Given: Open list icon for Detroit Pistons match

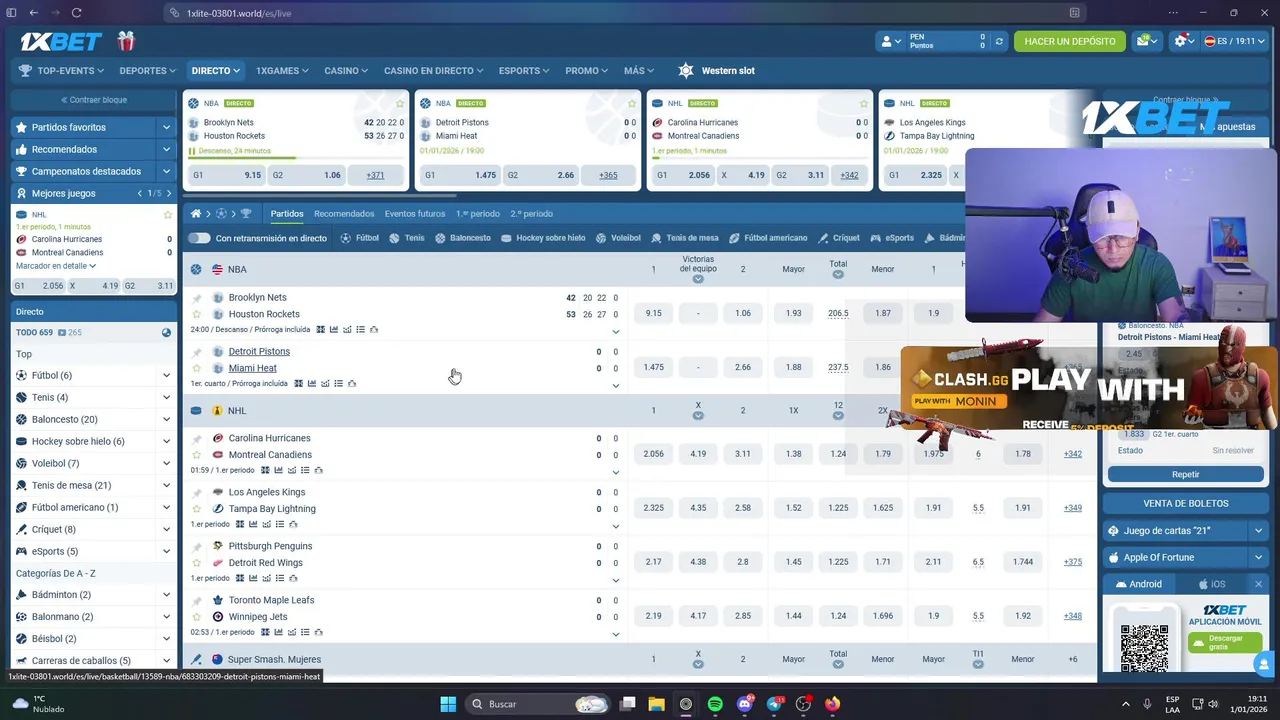Looking at the screenshot, I should [338, 383].
